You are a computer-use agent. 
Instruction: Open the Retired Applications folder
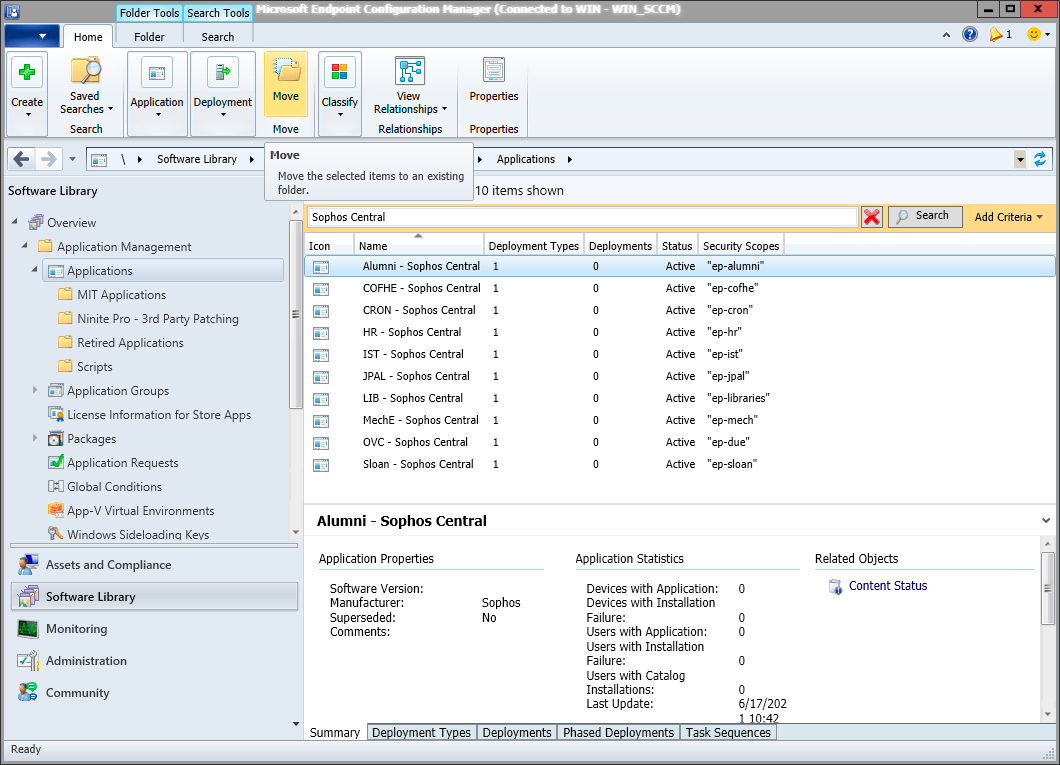[x=130, y=343]
